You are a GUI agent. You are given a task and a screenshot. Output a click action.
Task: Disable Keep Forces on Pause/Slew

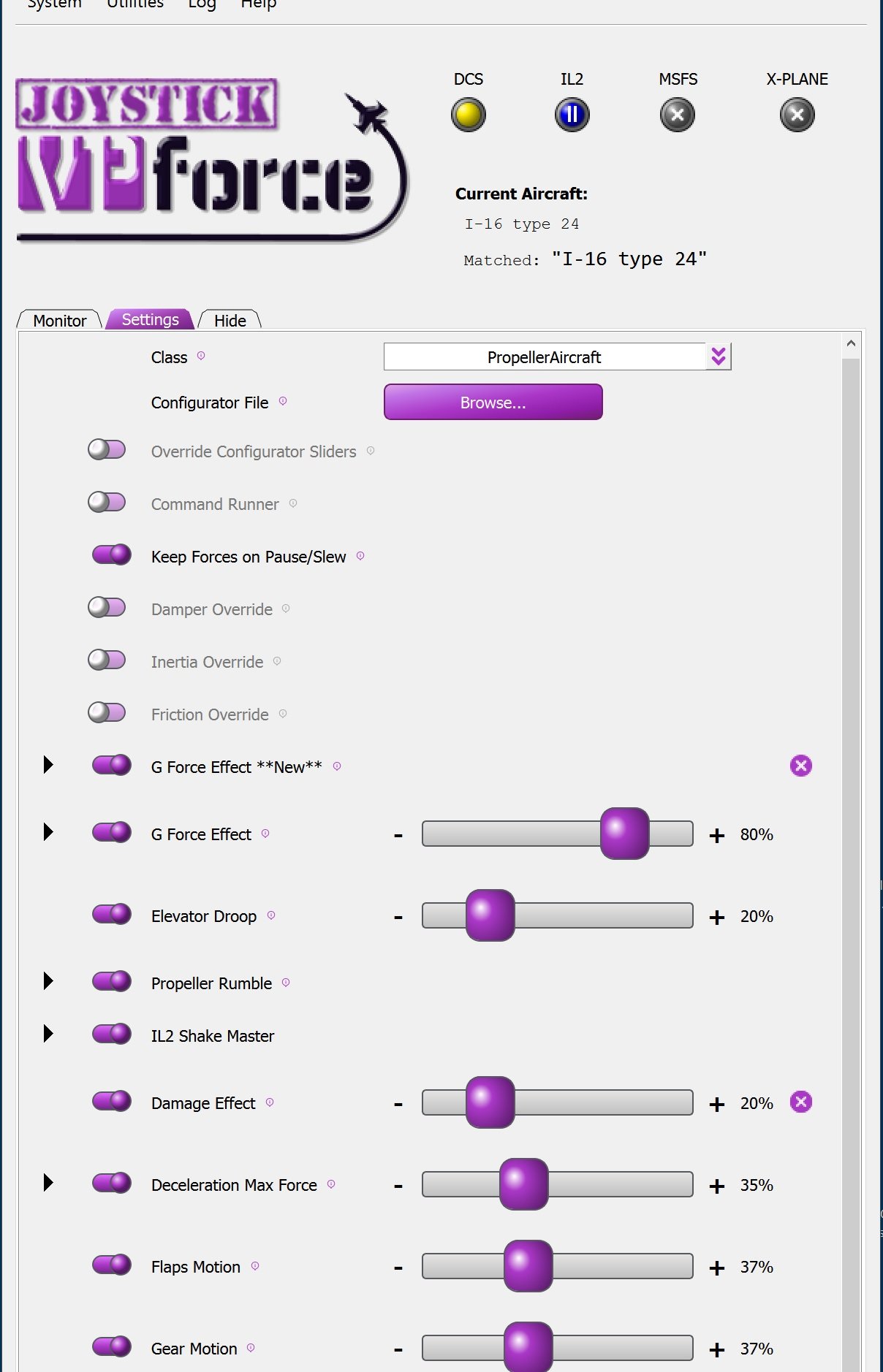tap(112, 555)
